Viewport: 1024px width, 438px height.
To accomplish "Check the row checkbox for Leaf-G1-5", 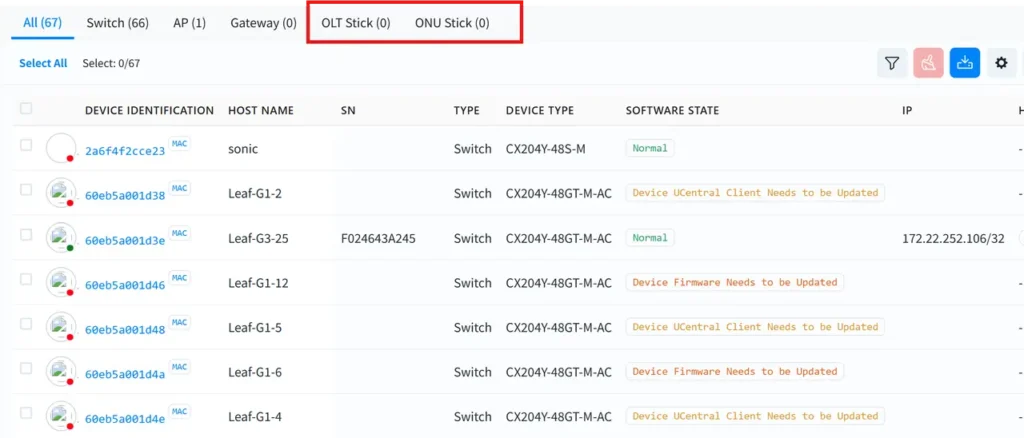I will pyautogui.click(x=26, y=323).
